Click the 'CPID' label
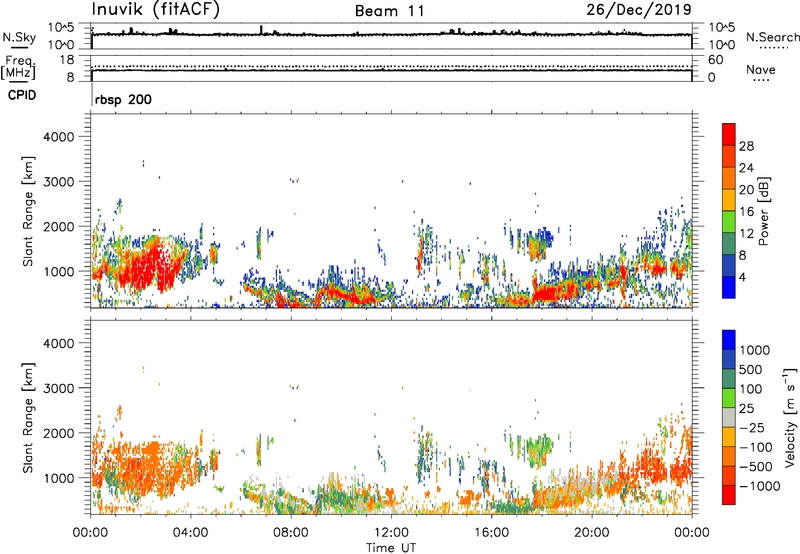 click(22, 95)
